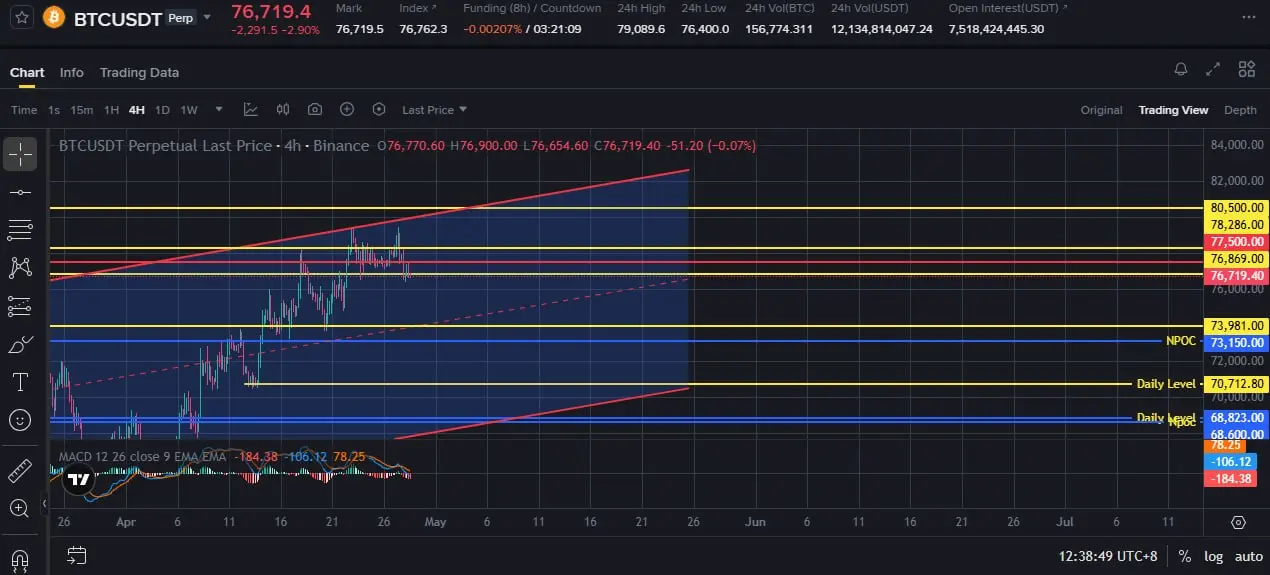Click the 73,150.00 blue NPOC price label
Viewport: 1270px width, 575px height.
(1237, 343)
